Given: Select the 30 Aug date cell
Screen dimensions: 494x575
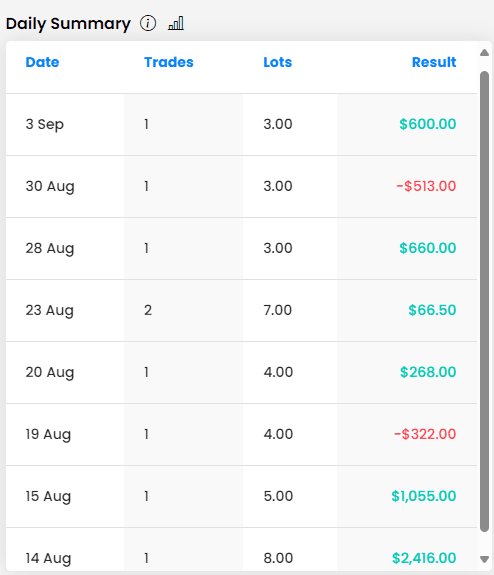Looking at the screenshot, I should [x=50, y=186].
